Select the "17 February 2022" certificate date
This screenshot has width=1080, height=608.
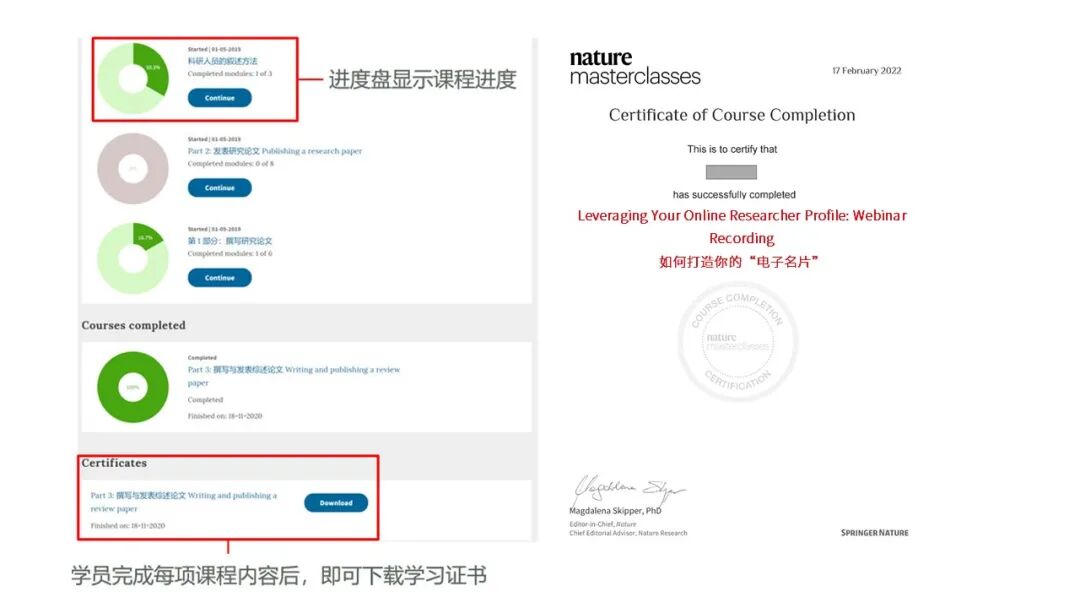point(866,70)
